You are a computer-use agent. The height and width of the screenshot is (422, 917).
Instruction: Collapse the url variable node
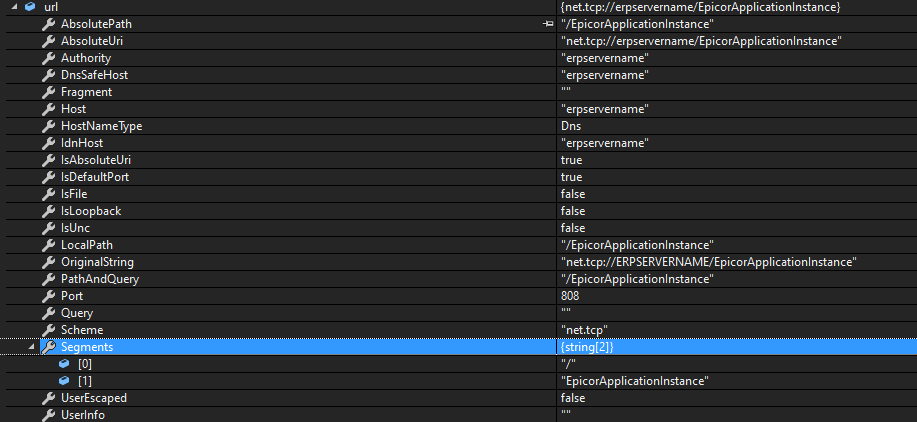[14, 8]
